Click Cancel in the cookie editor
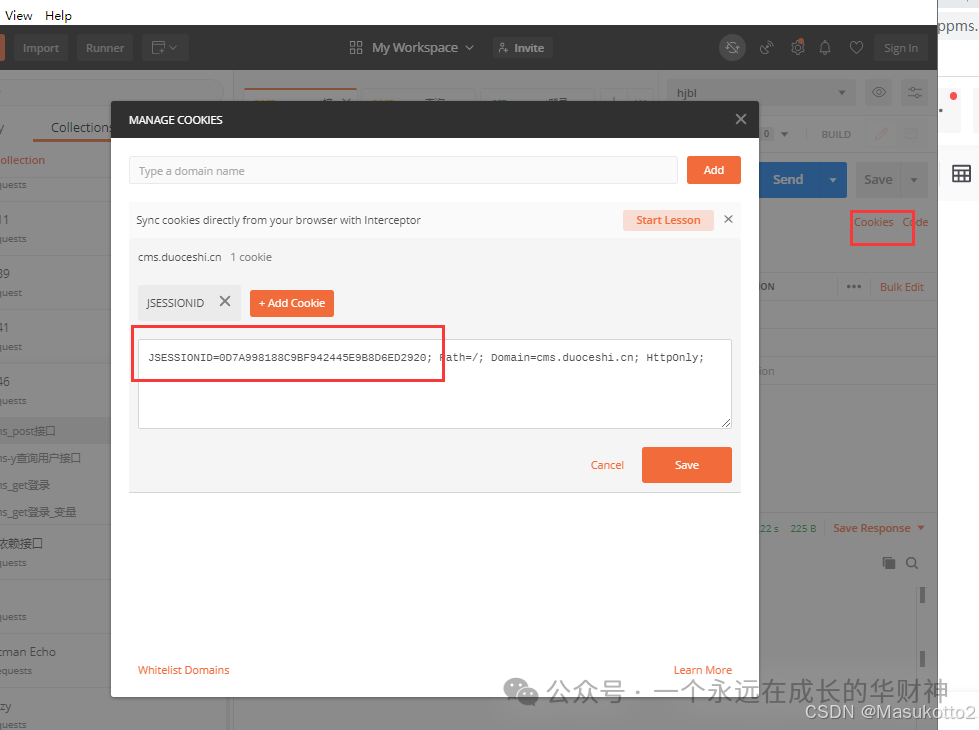This screenshot has height=730, width=979. 607,465
